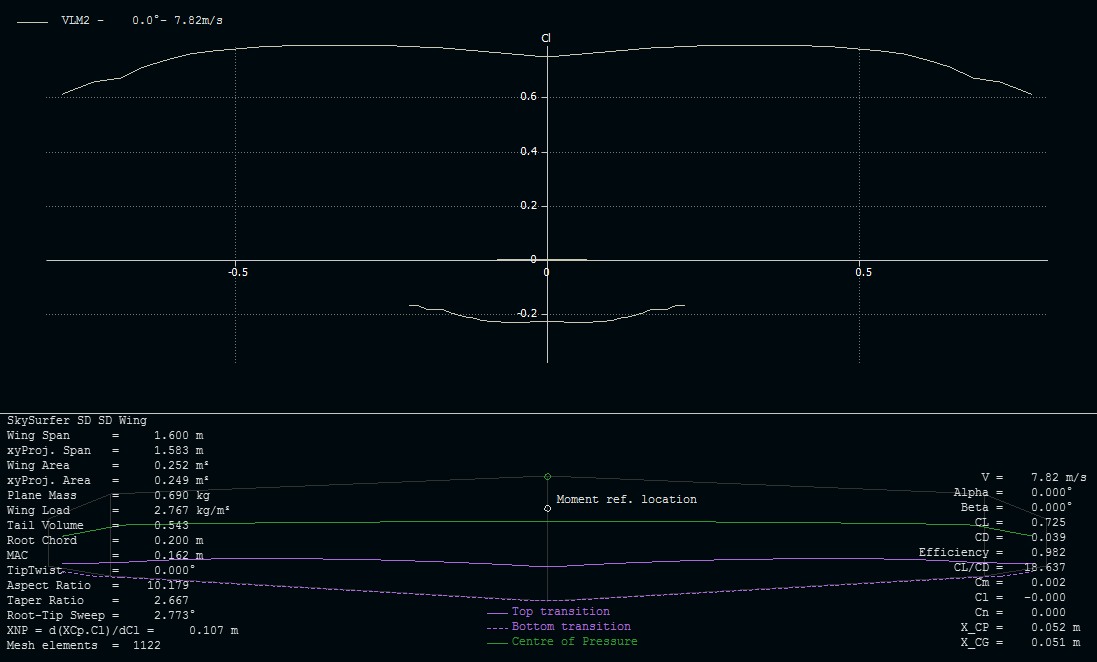
Task: Click the SkySurfer SD SD Wing title
Action: [x=77, y=421]
